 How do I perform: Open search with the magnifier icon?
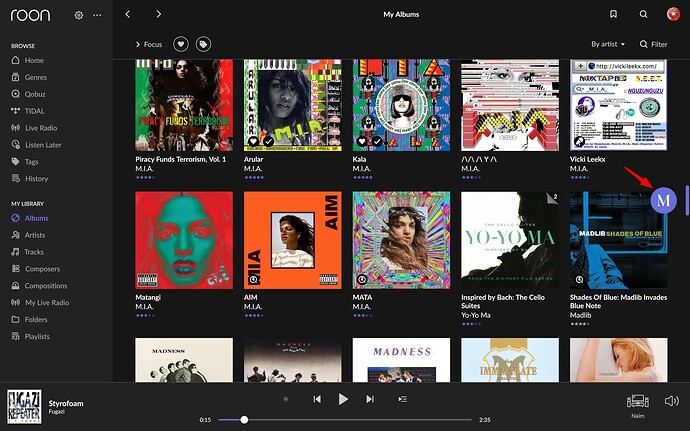pyautogui.click(x=643, y=15)
